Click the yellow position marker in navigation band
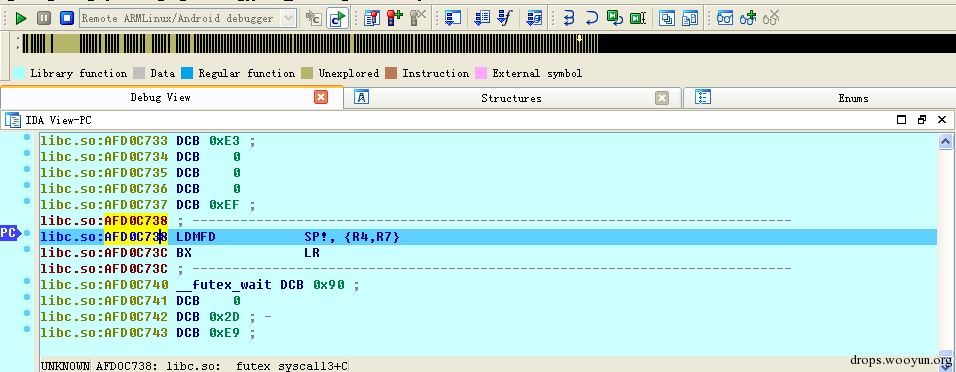Viewport: 956px width, 372px height. (x=579, y=38)
